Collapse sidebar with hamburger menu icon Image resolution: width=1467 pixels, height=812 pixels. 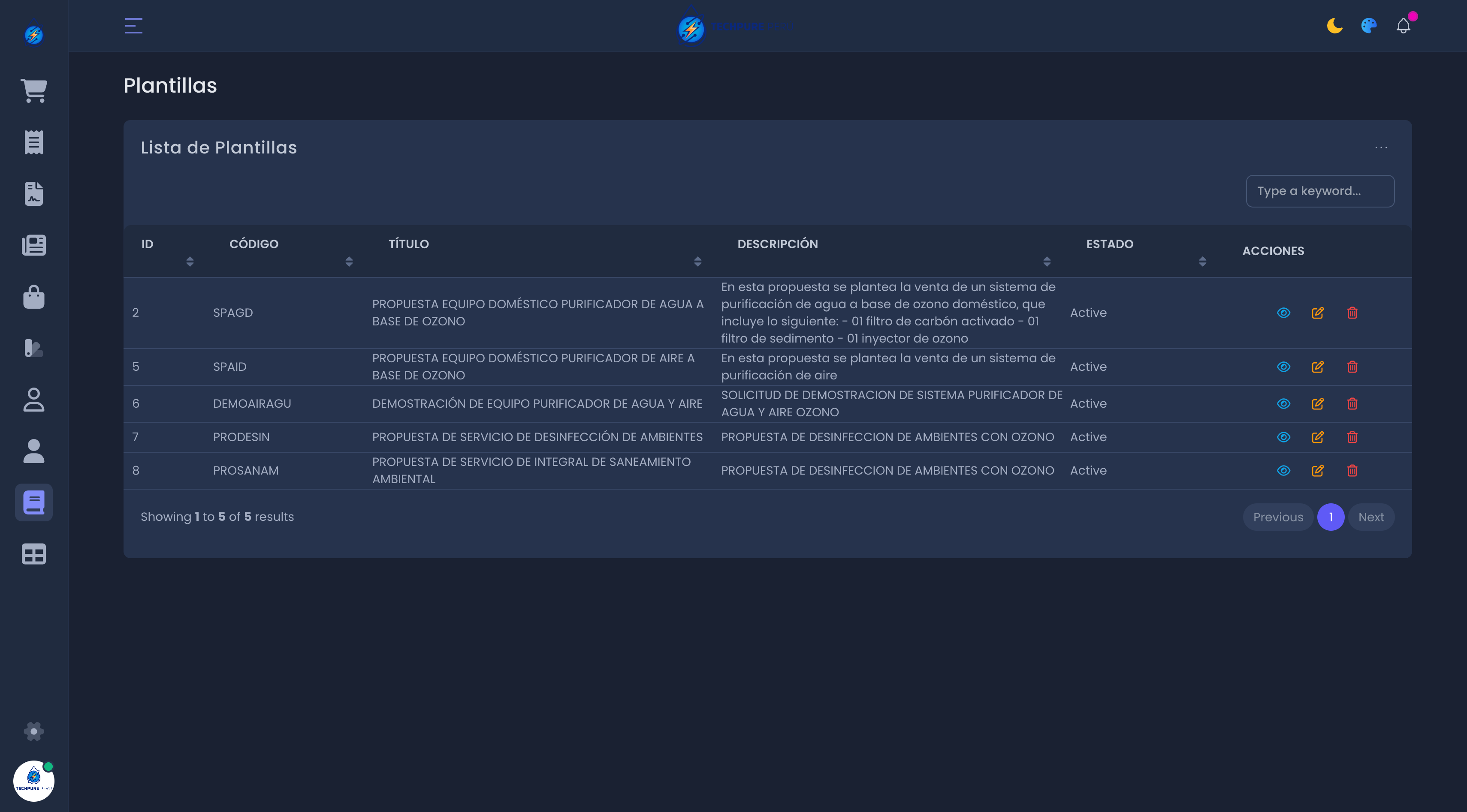pos(133,26)
